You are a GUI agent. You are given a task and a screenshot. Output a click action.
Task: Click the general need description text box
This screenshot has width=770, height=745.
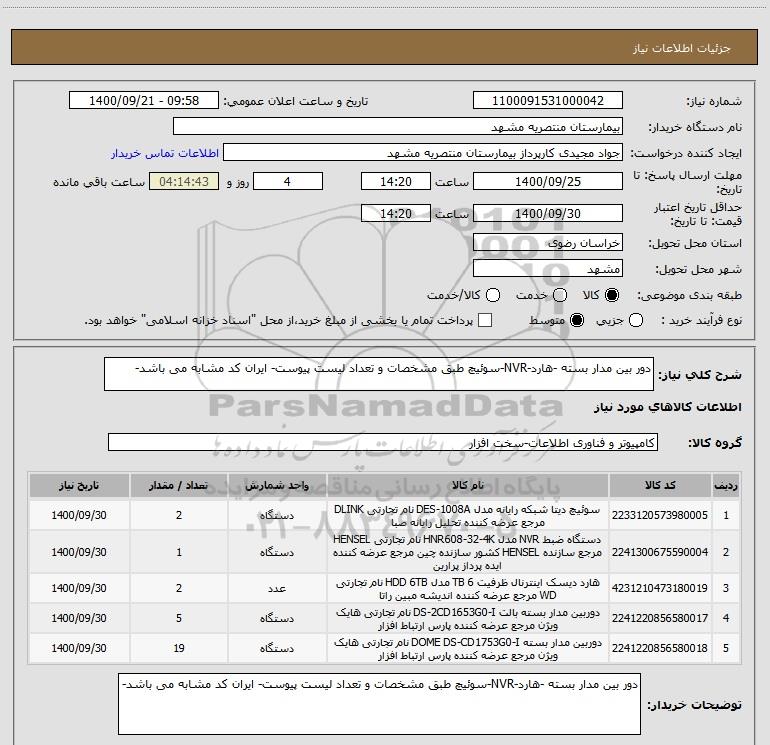379,374
